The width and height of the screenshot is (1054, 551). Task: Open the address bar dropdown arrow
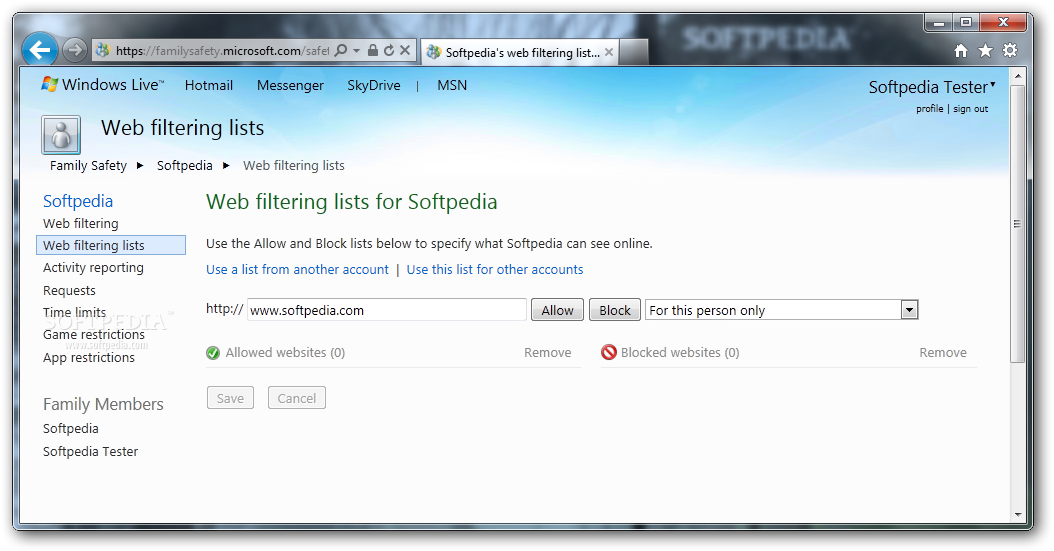356,51
